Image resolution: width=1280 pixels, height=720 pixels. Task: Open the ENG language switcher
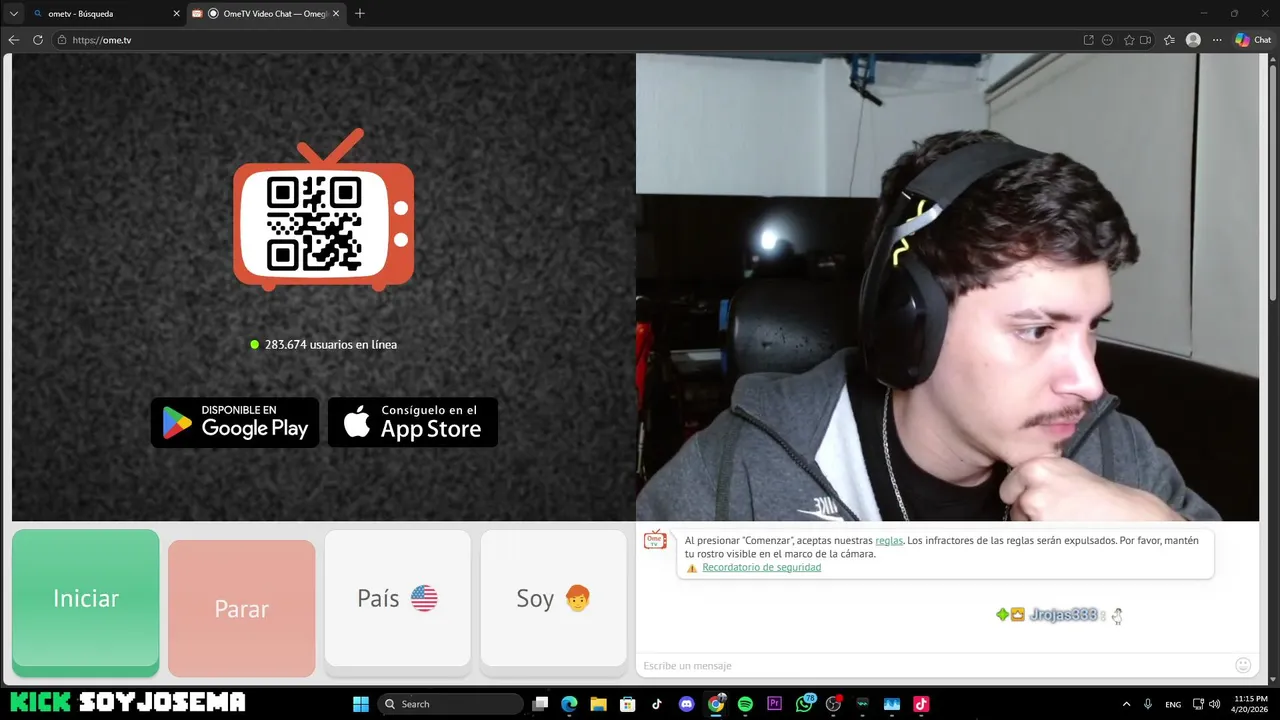click(x=1173, y=704)
